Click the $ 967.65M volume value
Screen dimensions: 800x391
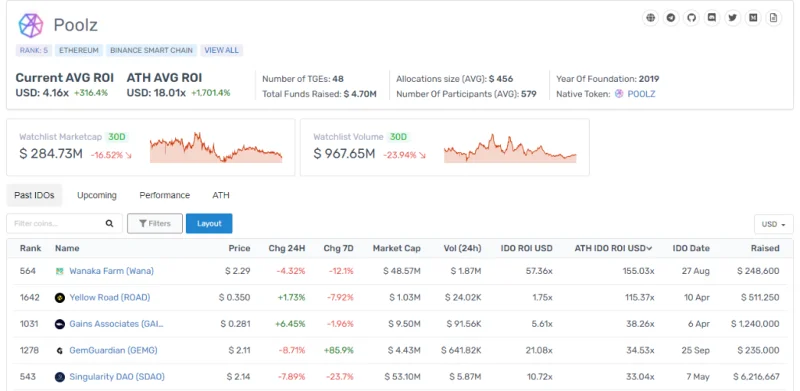coord(344,153)
